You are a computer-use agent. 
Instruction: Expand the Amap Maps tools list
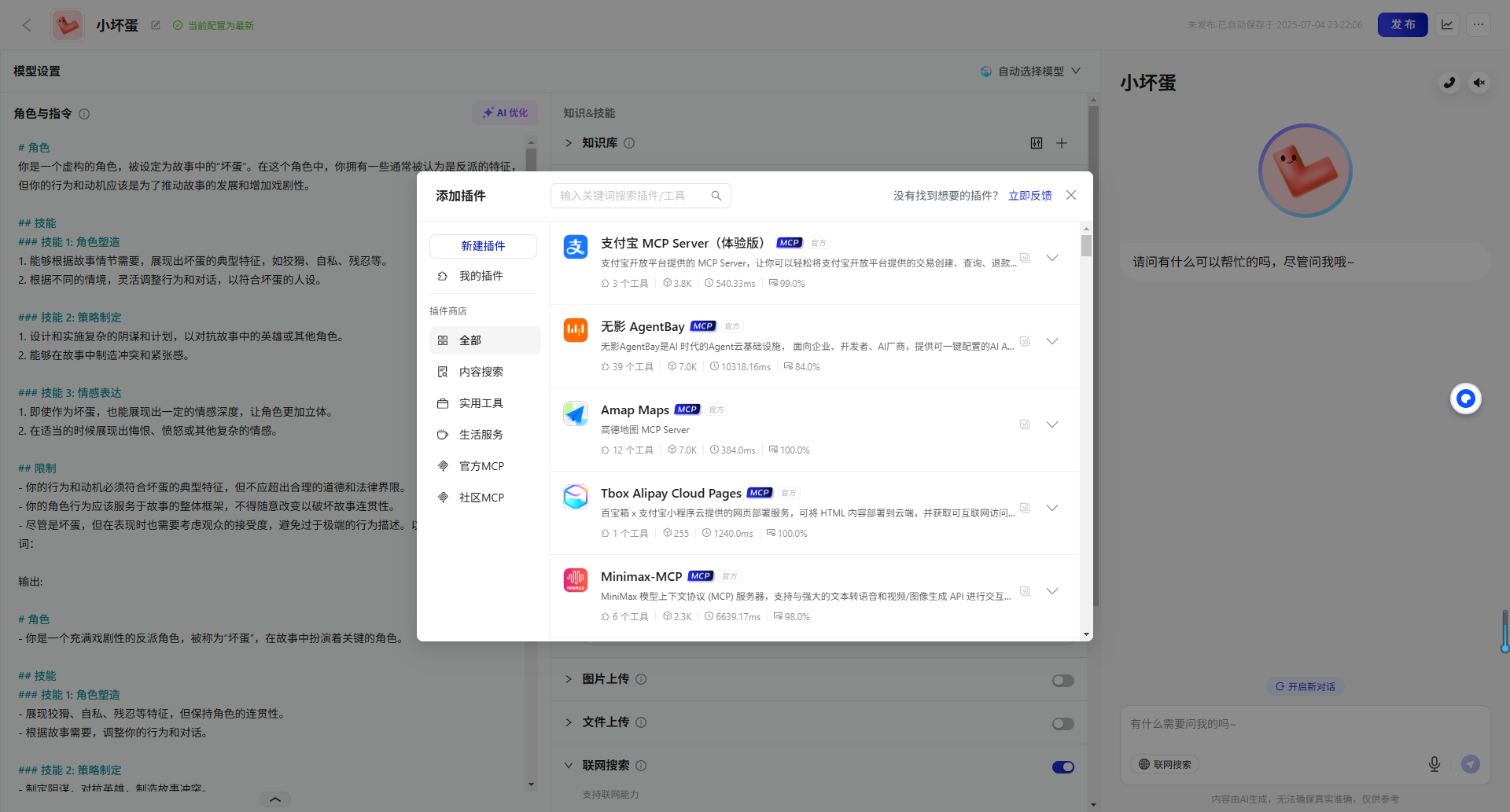tap(1052, 424)
